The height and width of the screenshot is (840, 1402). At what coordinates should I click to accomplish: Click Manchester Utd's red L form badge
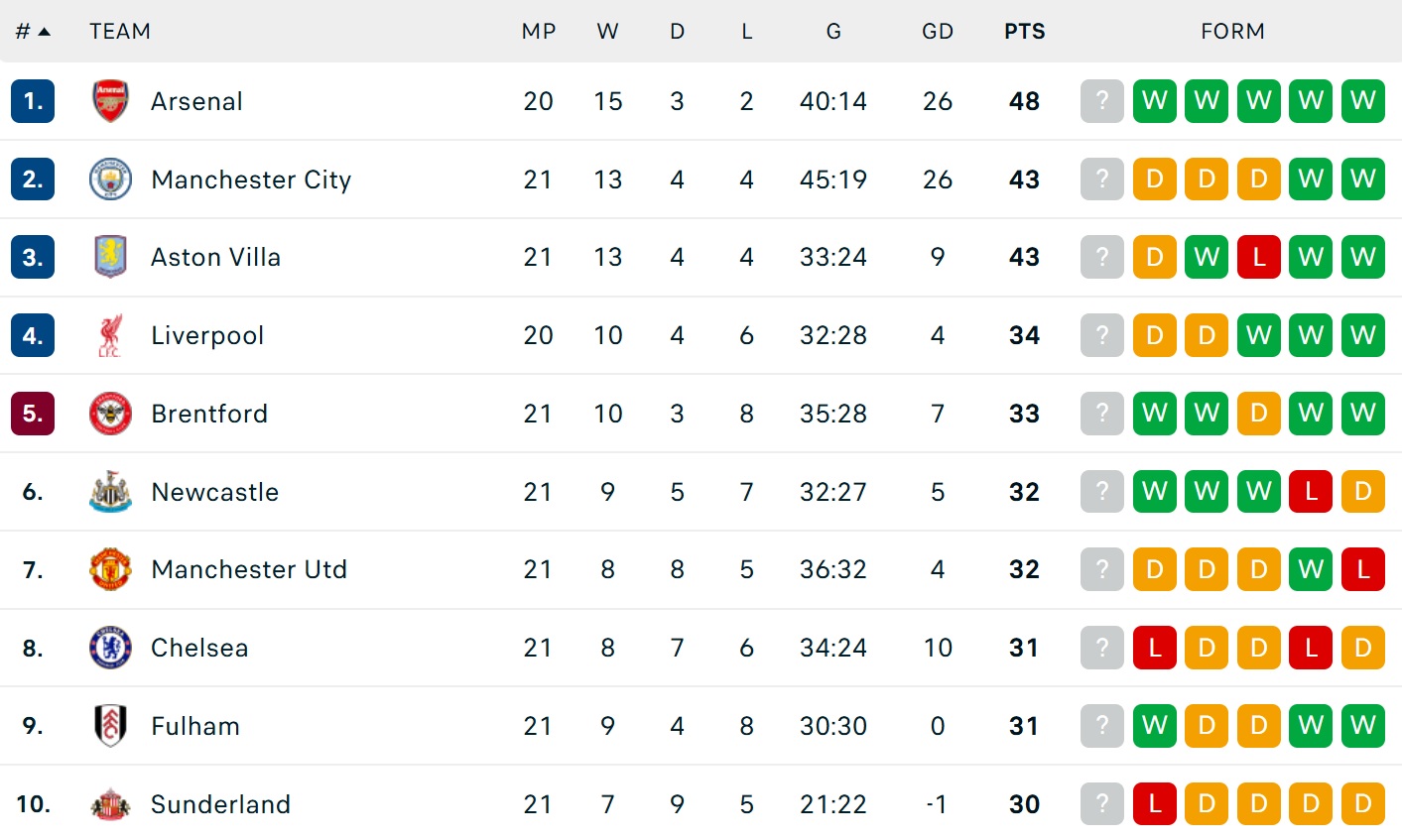pyautogui.click(x=1362, y=569)
